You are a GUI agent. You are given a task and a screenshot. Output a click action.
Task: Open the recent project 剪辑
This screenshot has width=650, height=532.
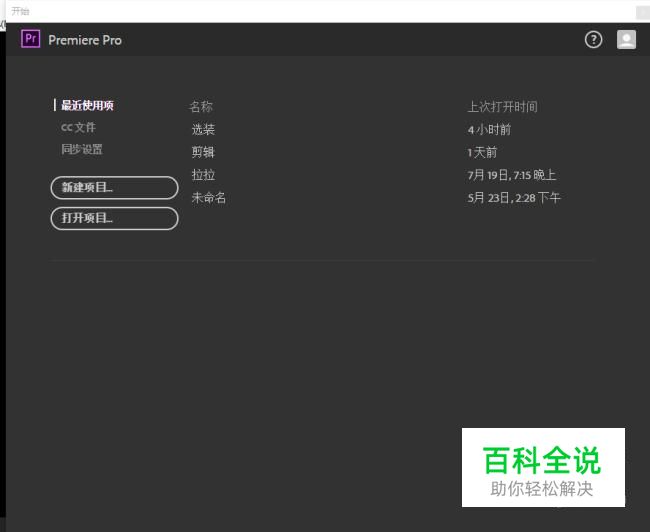click(x=203, y=152)
